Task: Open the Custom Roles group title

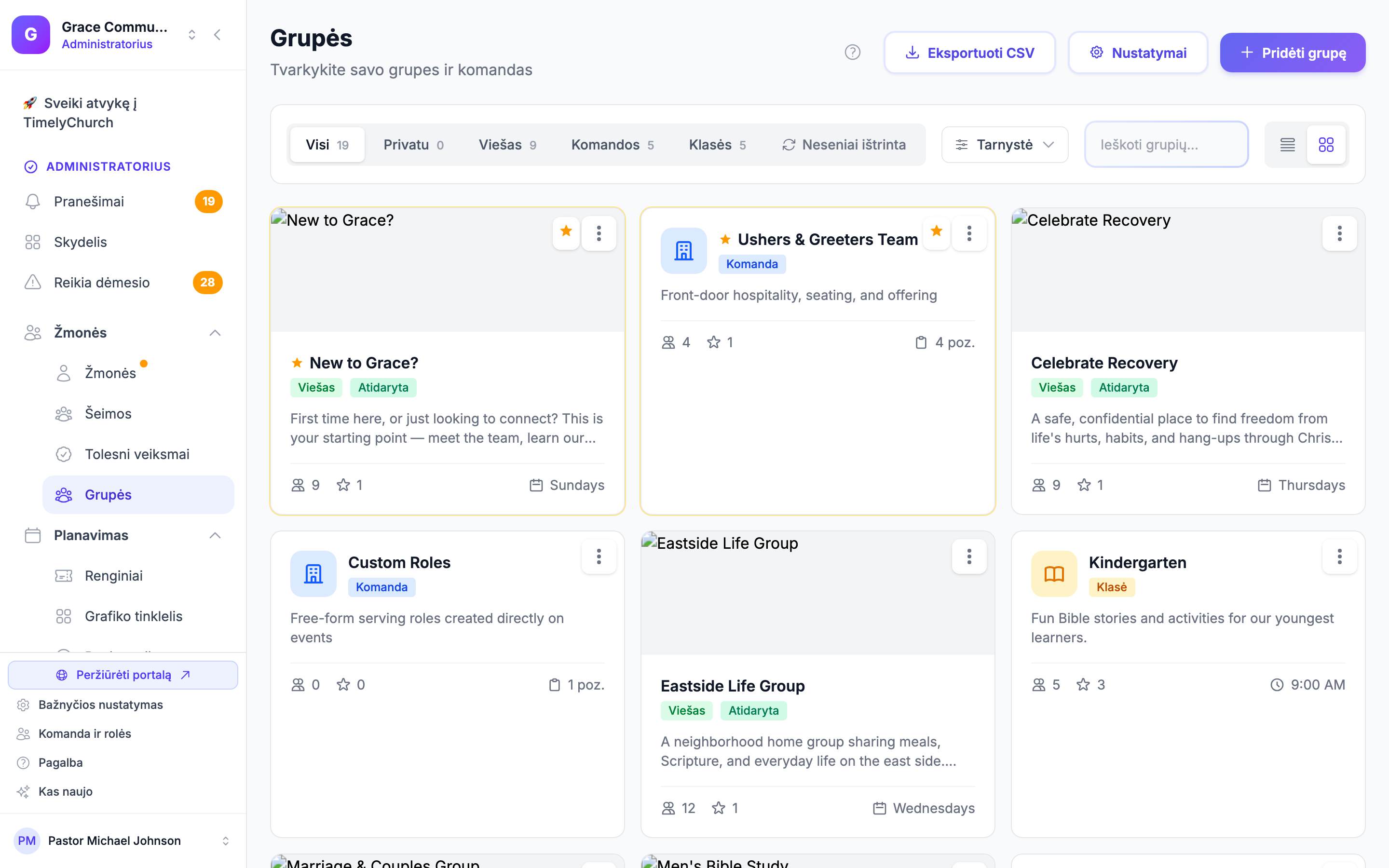Action: coord(399,563)
